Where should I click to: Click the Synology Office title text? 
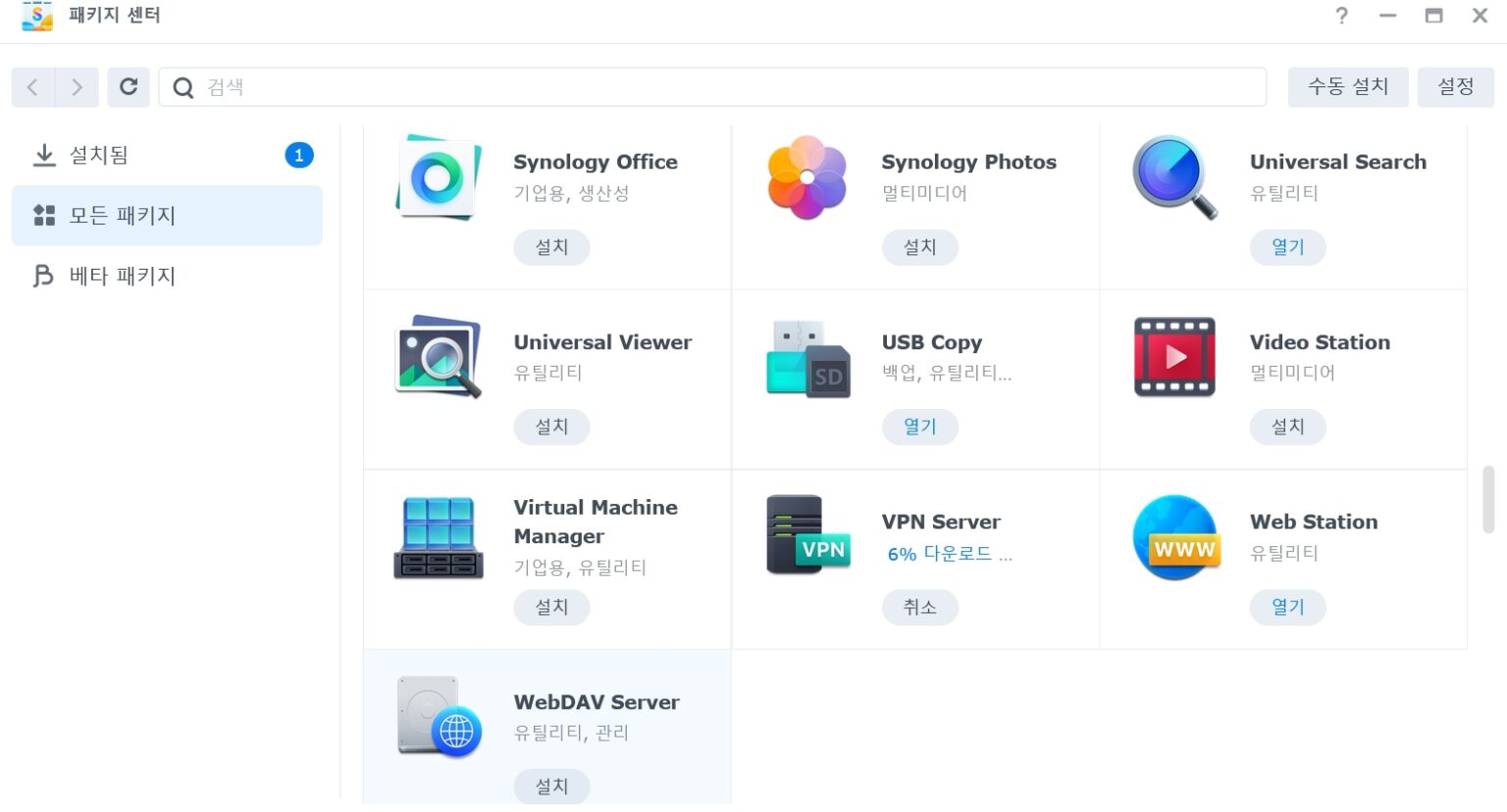tap(596, 162)
